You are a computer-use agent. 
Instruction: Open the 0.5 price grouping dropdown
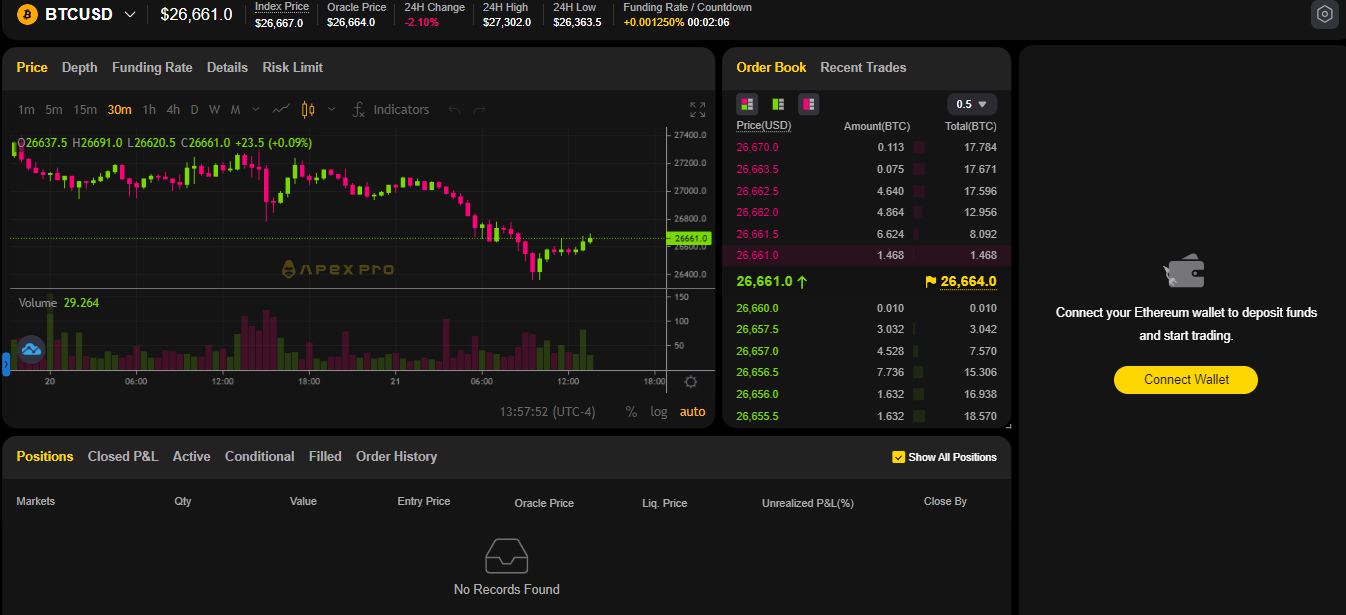tap(971, 104)
